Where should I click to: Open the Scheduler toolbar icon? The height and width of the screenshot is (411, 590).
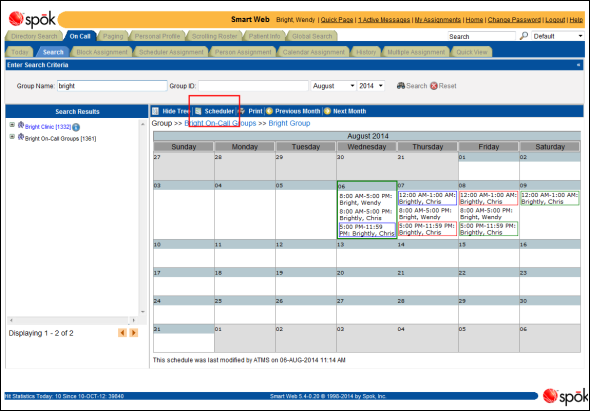198,111
